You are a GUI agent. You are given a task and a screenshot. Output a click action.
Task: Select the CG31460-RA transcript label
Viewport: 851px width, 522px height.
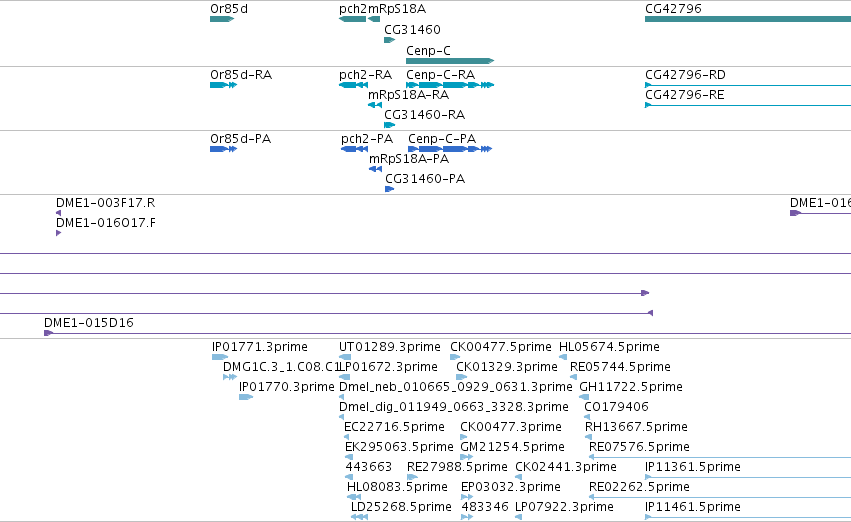point(424,115)
